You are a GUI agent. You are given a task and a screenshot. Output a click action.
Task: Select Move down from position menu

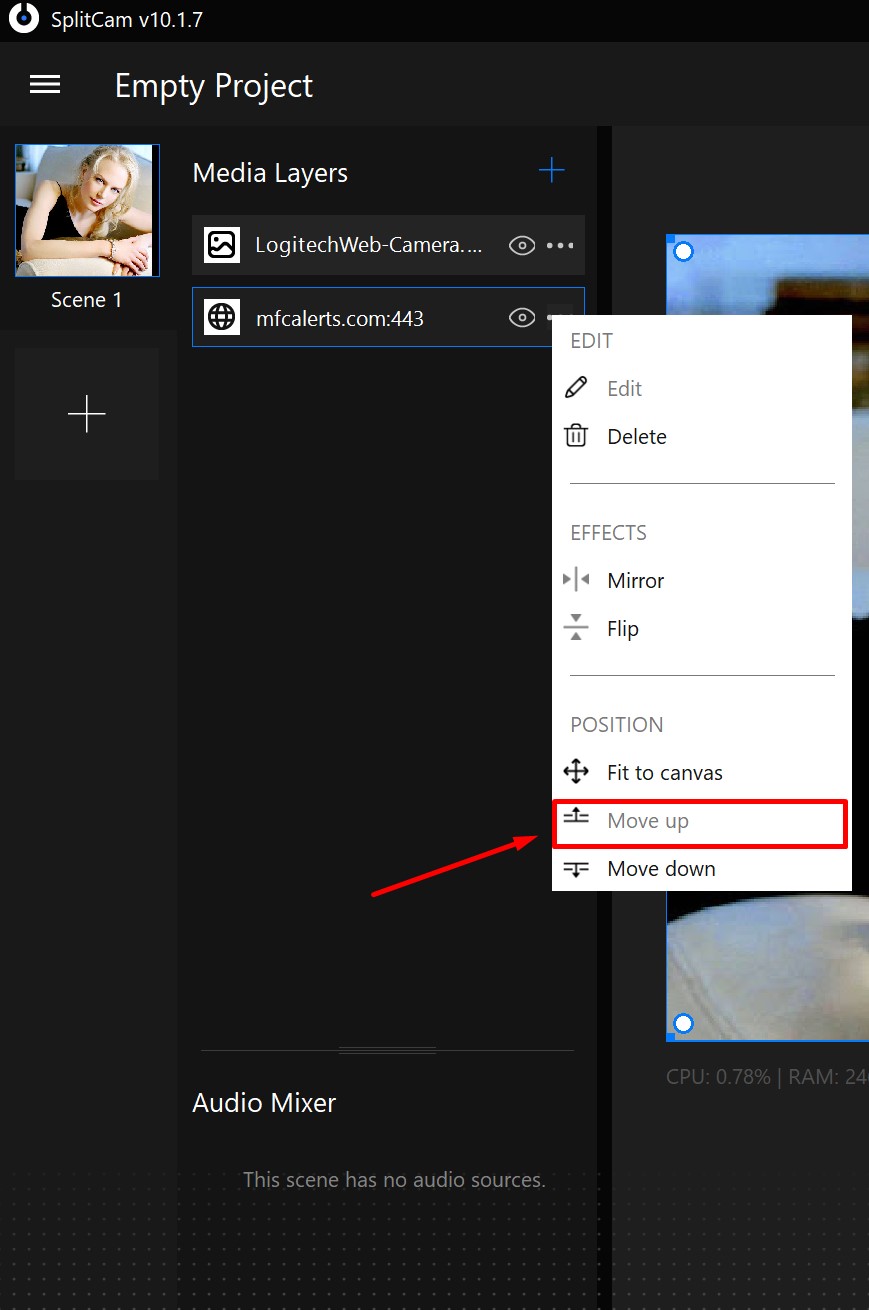coord(661,868)
